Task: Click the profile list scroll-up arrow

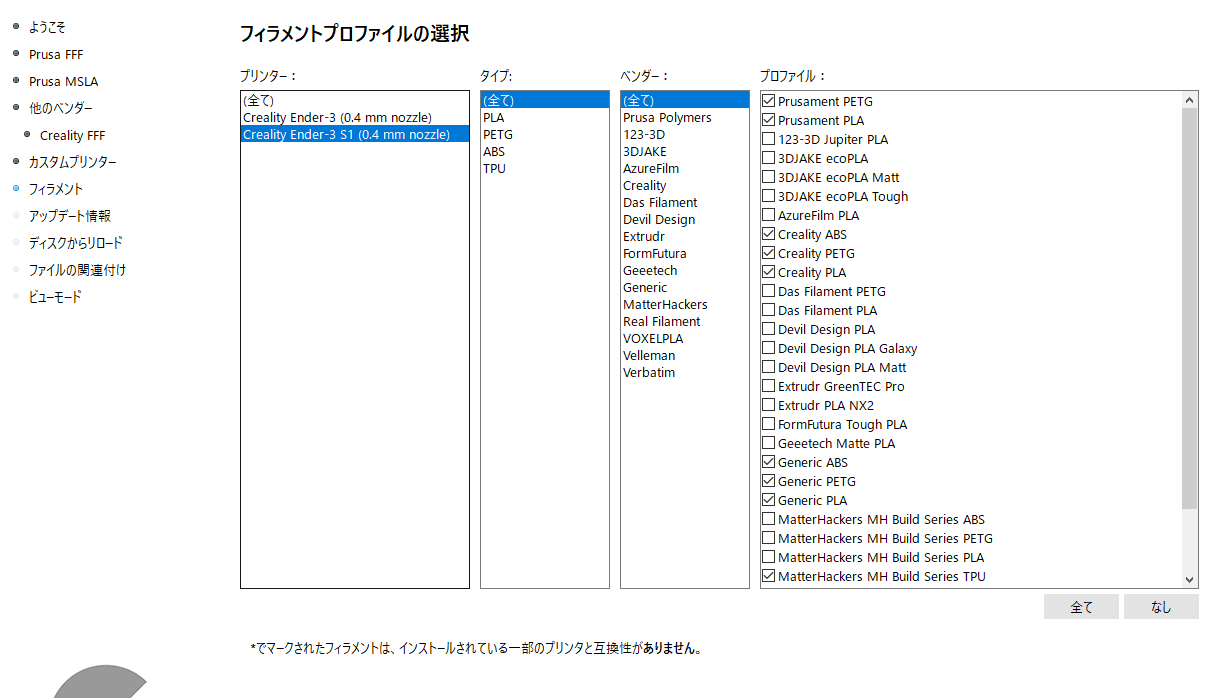Action: [x=1189, y=100]
